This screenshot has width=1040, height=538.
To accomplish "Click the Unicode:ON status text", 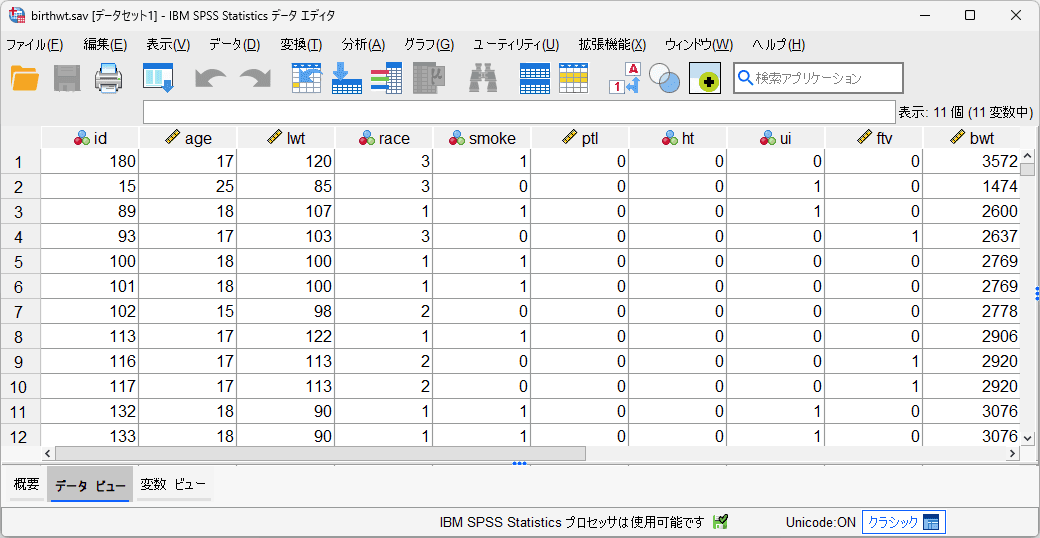I will [x=820, y=523].
